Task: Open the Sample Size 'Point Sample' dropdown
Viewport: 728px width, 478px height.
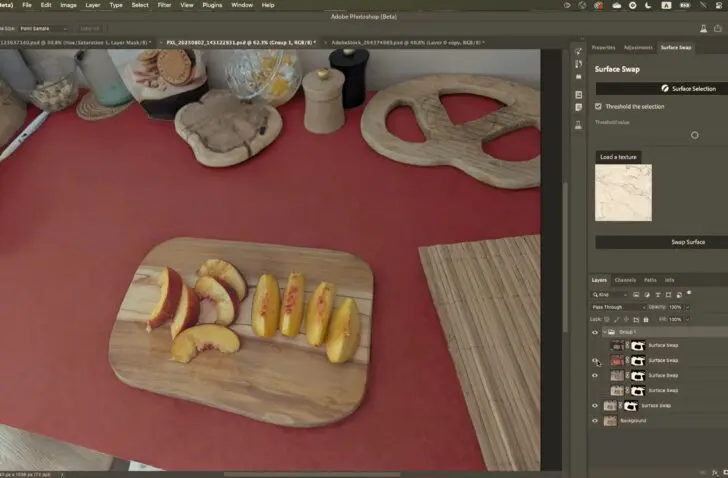Action: (x=44, y=29)
